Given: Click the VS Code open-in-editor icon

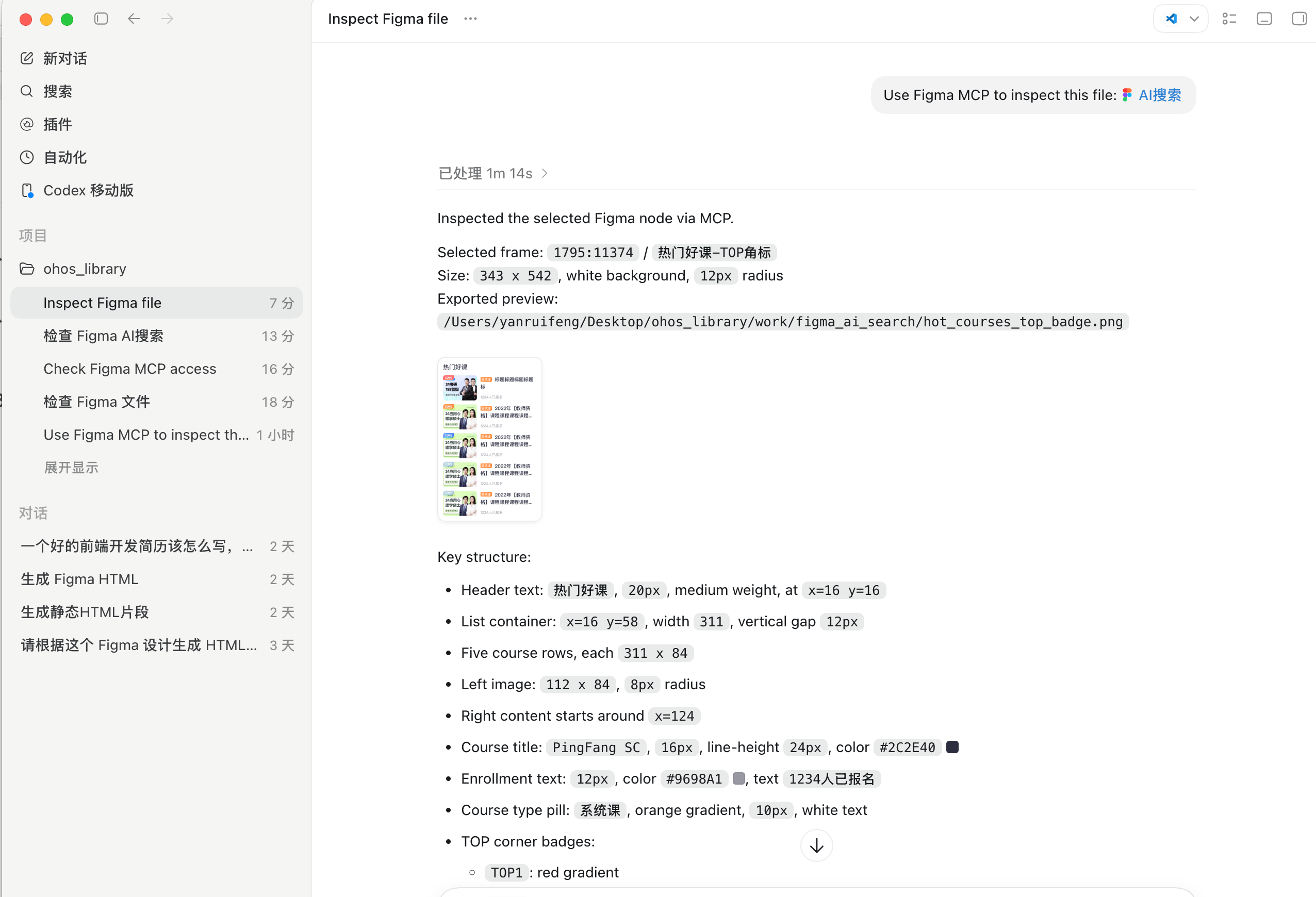Looking at the screenshot, I should pyautogui.click(x=1172, y=19).
